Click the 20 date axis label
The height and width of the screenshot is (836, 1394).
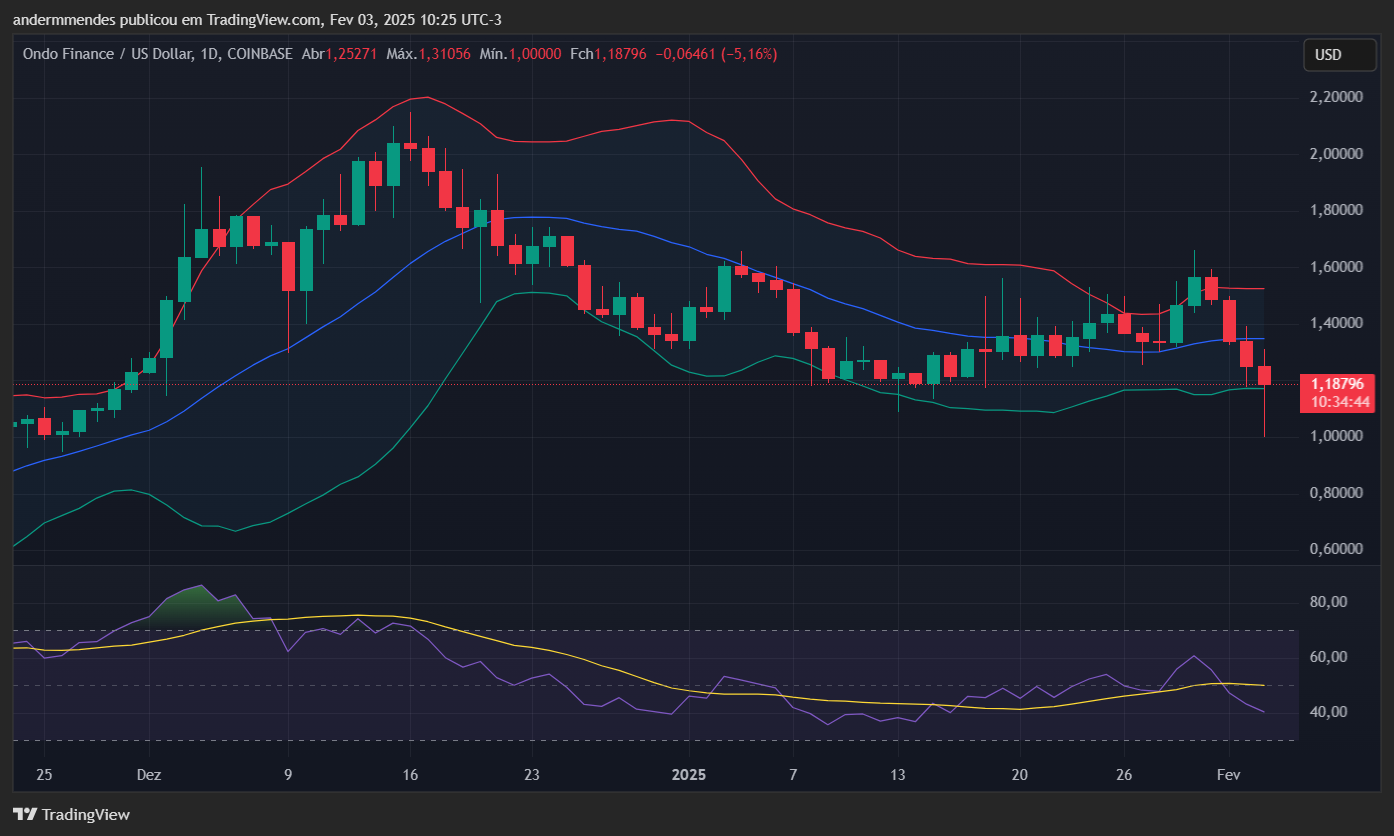coord(1020,775)
